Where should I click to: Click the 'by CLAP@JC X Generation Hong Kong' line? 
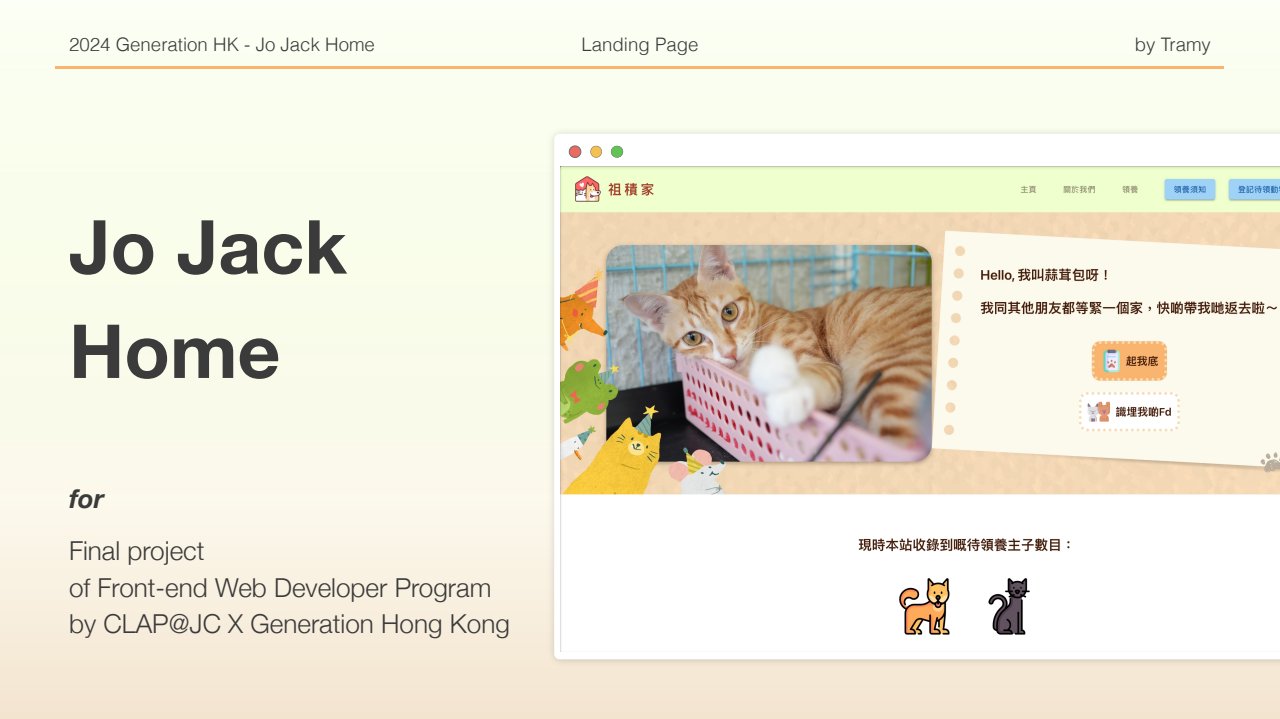(289, 624)
